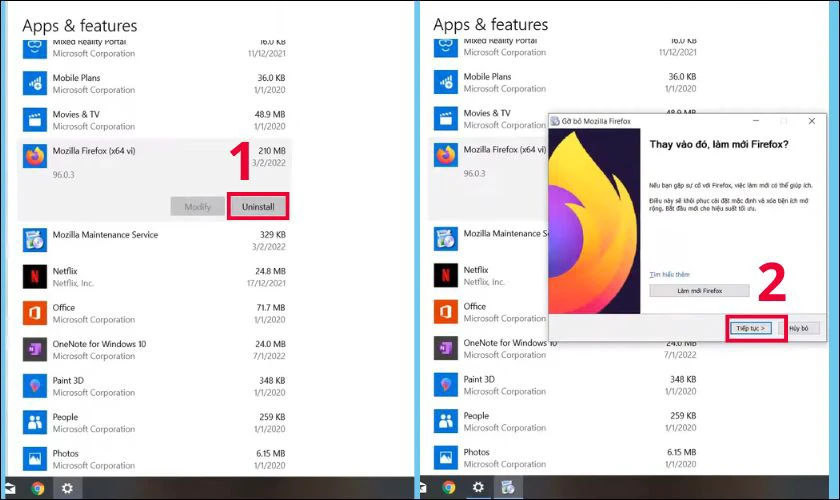Viewport: 840px width, 500px height.
Task: Click the Firefox uninstaller icon on right taskbar
Action: tap(507, 487)
